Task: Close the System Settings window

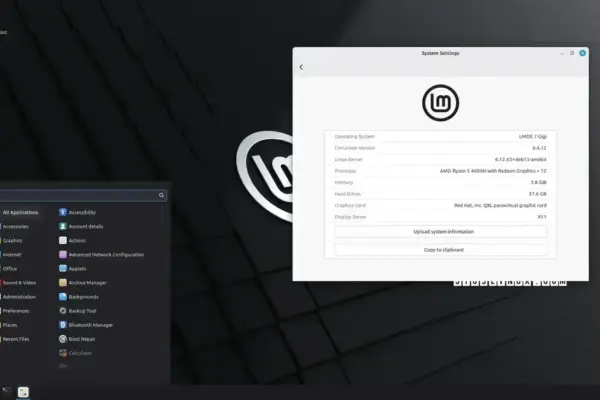Action: pyautogui.click(x=582, y=53)
